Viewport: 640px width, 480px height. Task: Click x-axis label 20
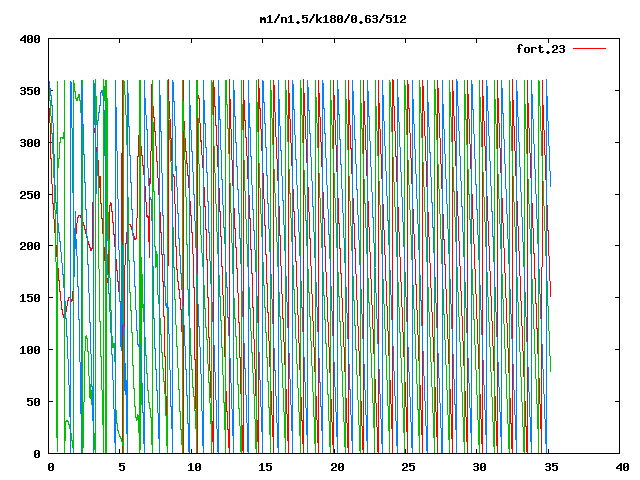(337, 467)
